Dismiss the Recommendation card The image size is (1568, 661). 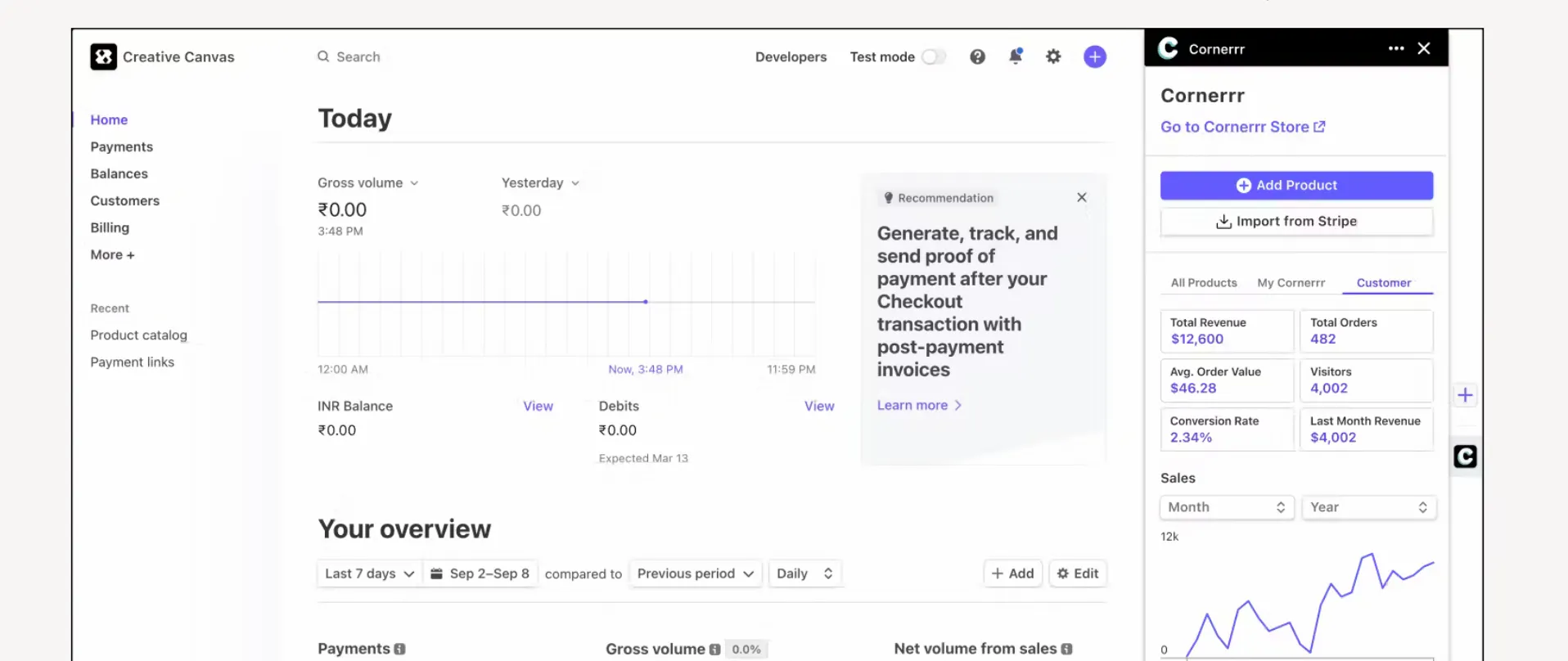pyautogui.click(x=1082, y=197)
